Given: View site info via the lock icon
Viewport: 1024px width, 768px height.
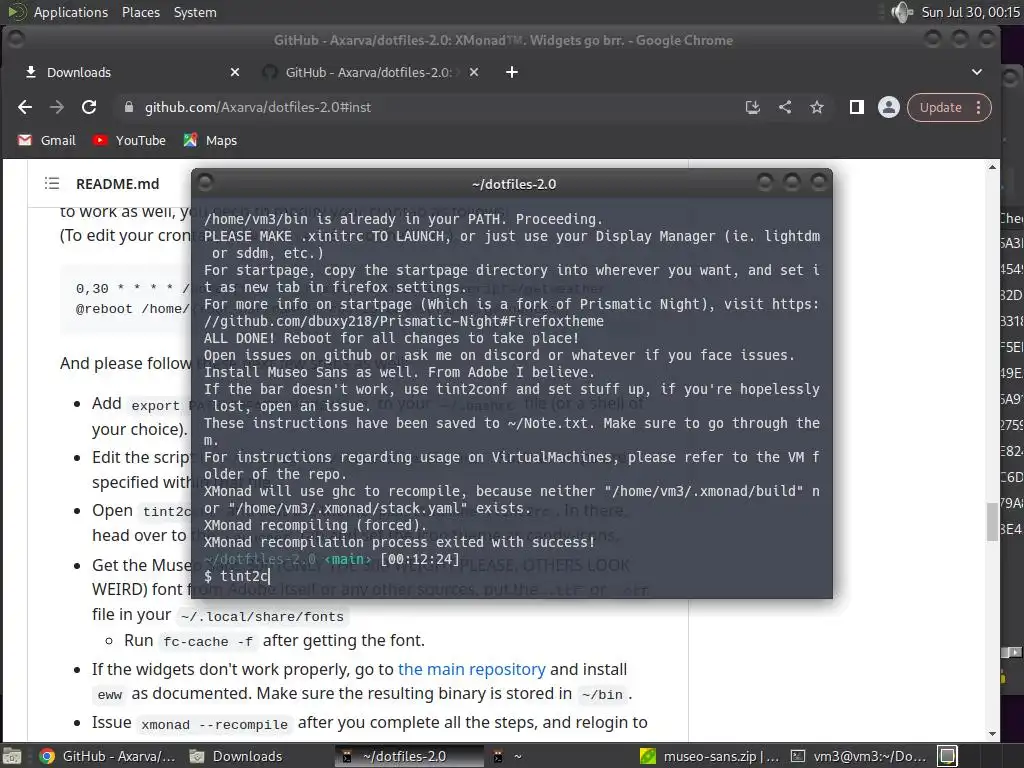Looking at the screenshot, I should (x=129, y=107).
